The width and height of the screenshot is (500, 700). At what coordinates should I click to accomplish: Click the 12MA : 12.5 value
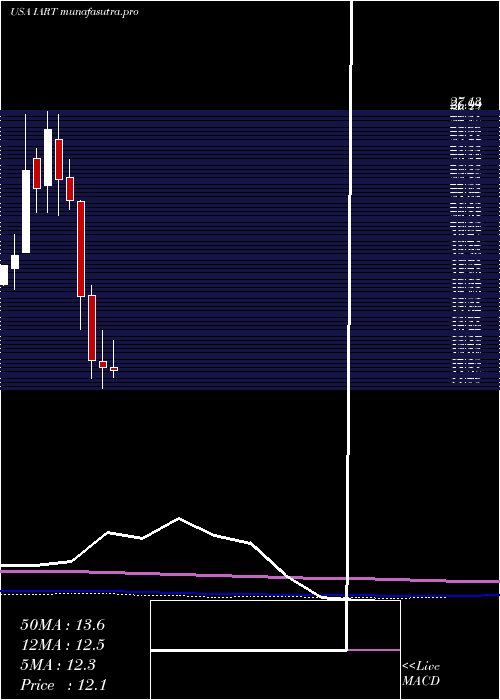pos(62,645)
